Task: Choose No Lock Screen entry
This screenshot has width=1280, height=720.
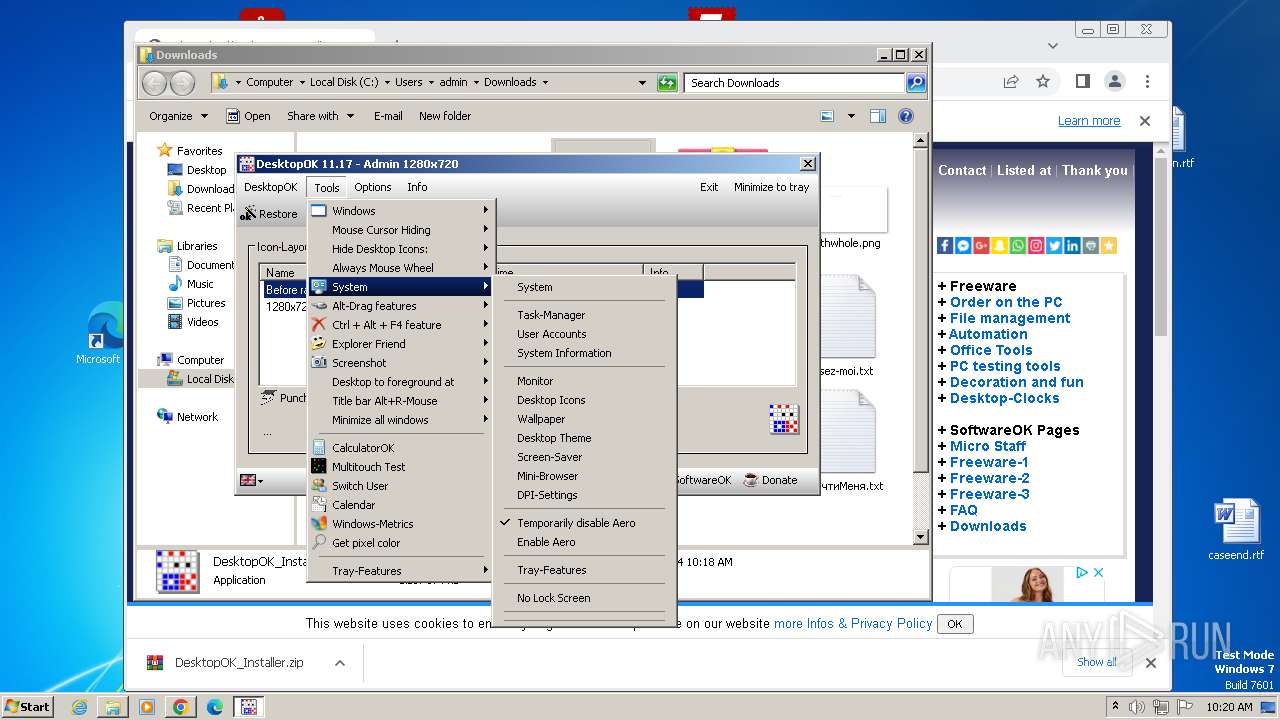Action: click(585, 598)
